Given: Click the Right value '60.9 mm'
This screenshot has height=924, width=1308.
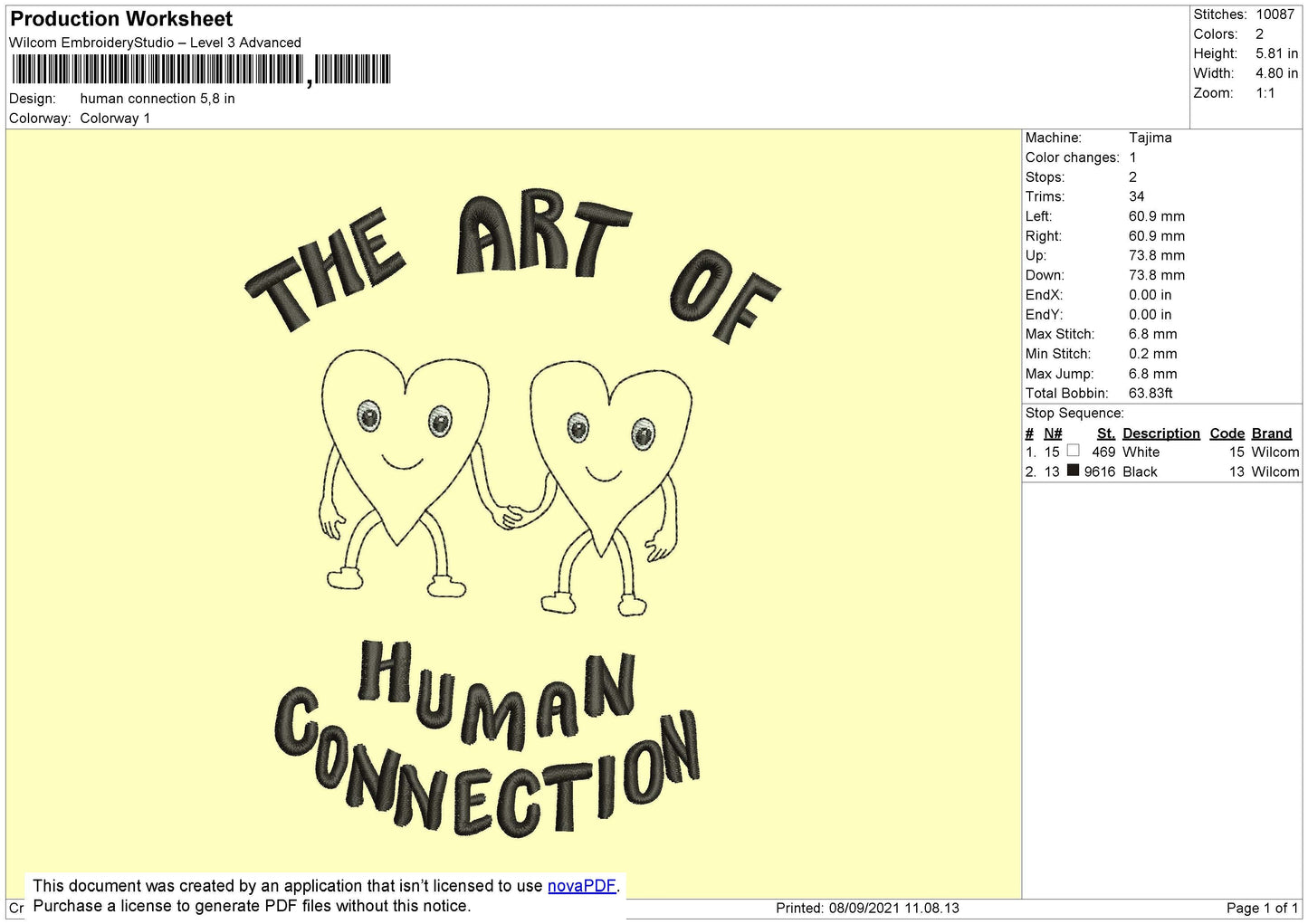Looking at the screenshot, I should [x=1156, y=236].
